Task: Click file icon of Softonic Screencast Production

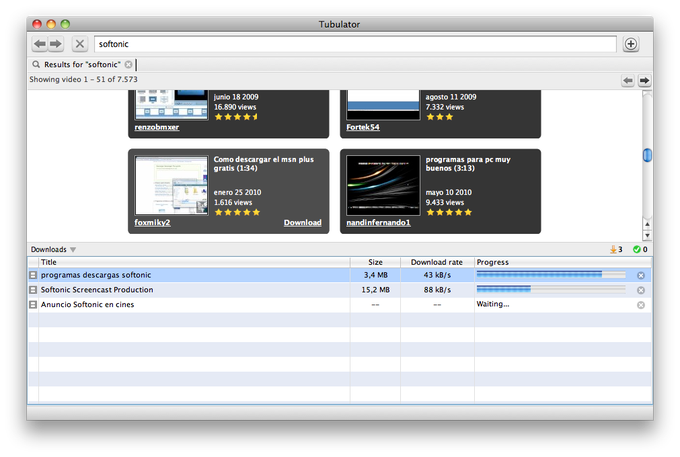Action: tap(33, 290)
